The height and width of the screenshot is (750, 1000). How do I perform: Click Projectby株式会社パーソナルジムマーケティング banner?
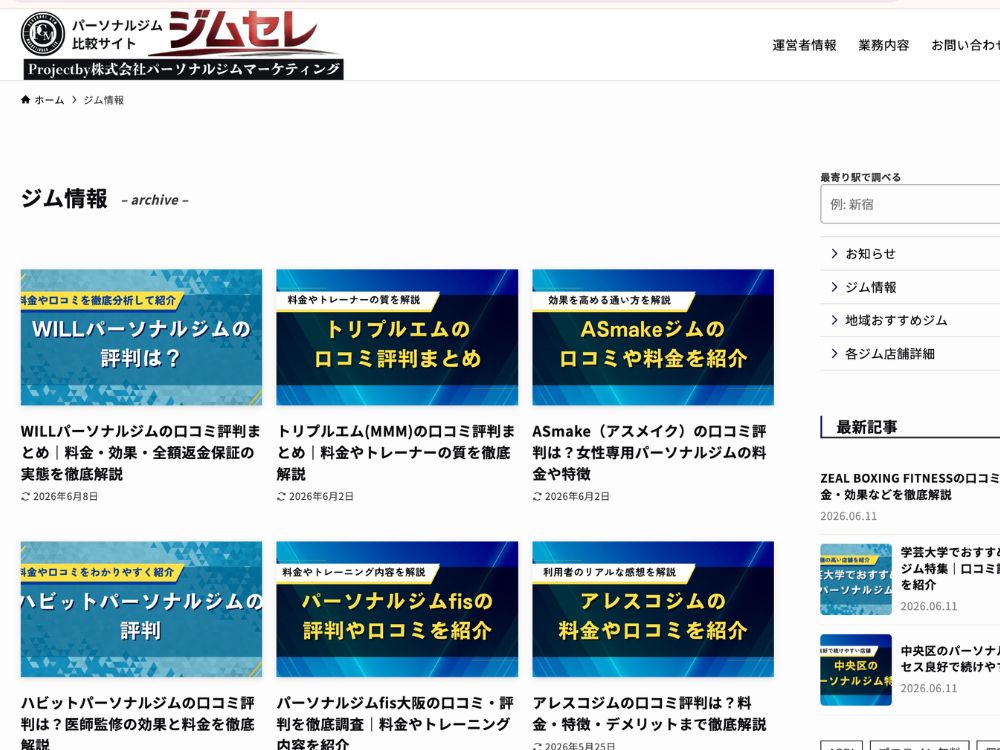[184, 69]
